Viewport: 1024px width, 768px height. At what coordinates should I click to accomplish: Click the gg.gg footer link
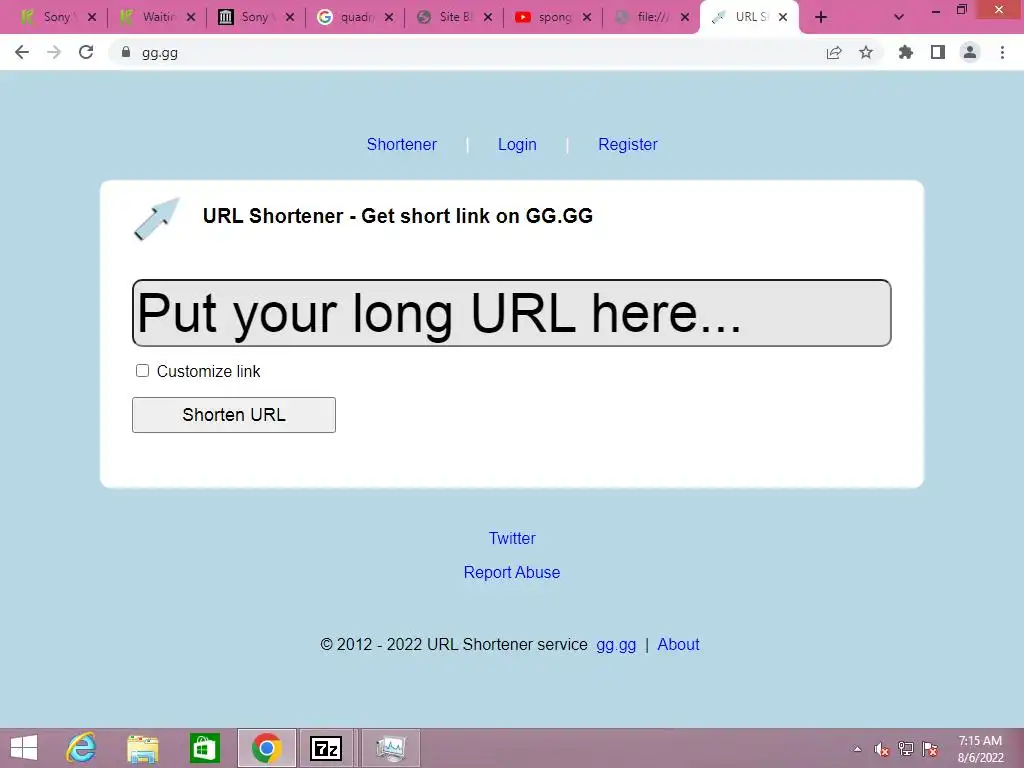[x=616, y=645]
